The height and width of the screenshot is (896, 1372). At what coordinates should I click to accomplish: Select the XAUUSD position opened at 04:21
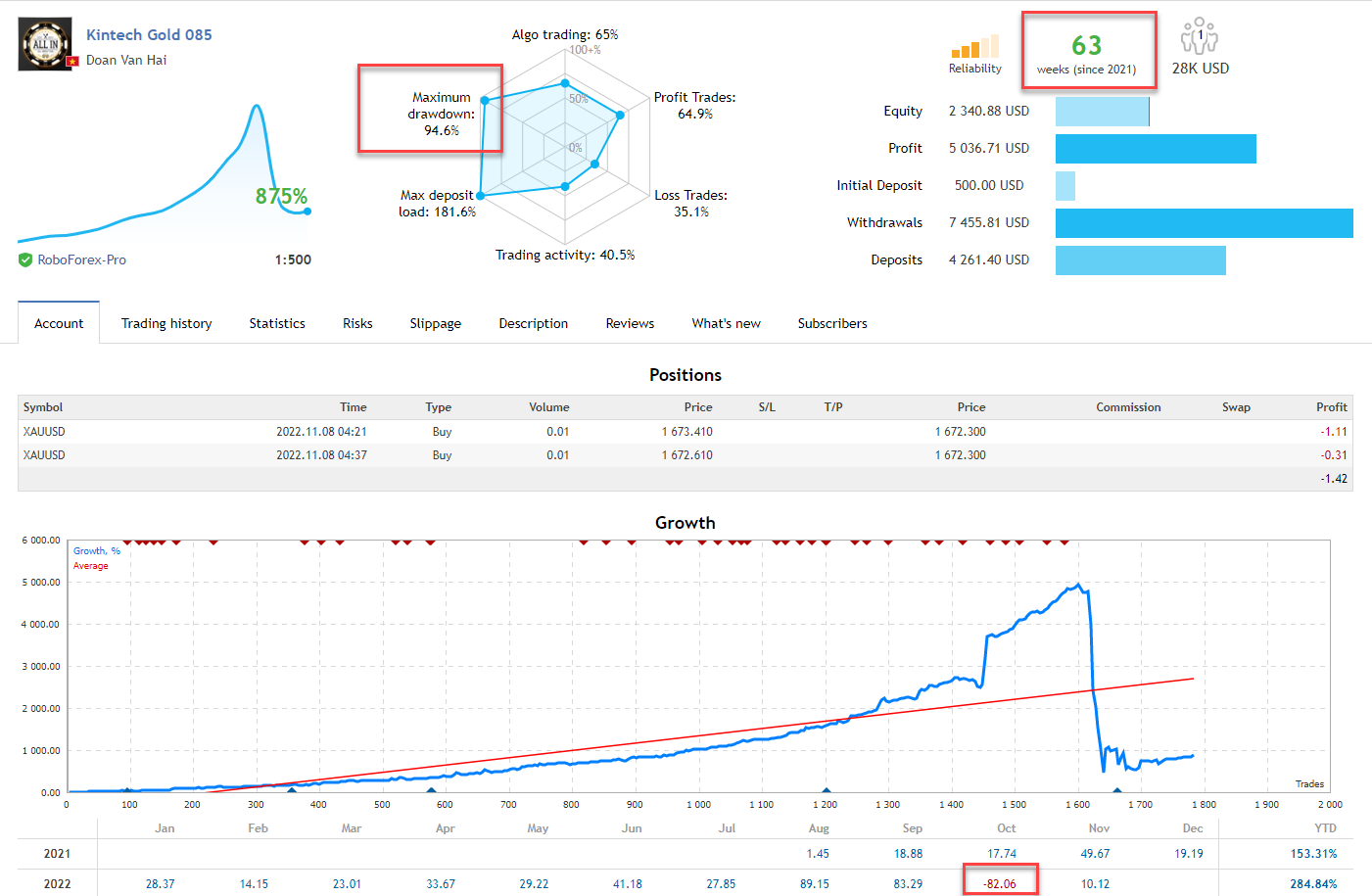pyautogui.click(x=686, y=432)
